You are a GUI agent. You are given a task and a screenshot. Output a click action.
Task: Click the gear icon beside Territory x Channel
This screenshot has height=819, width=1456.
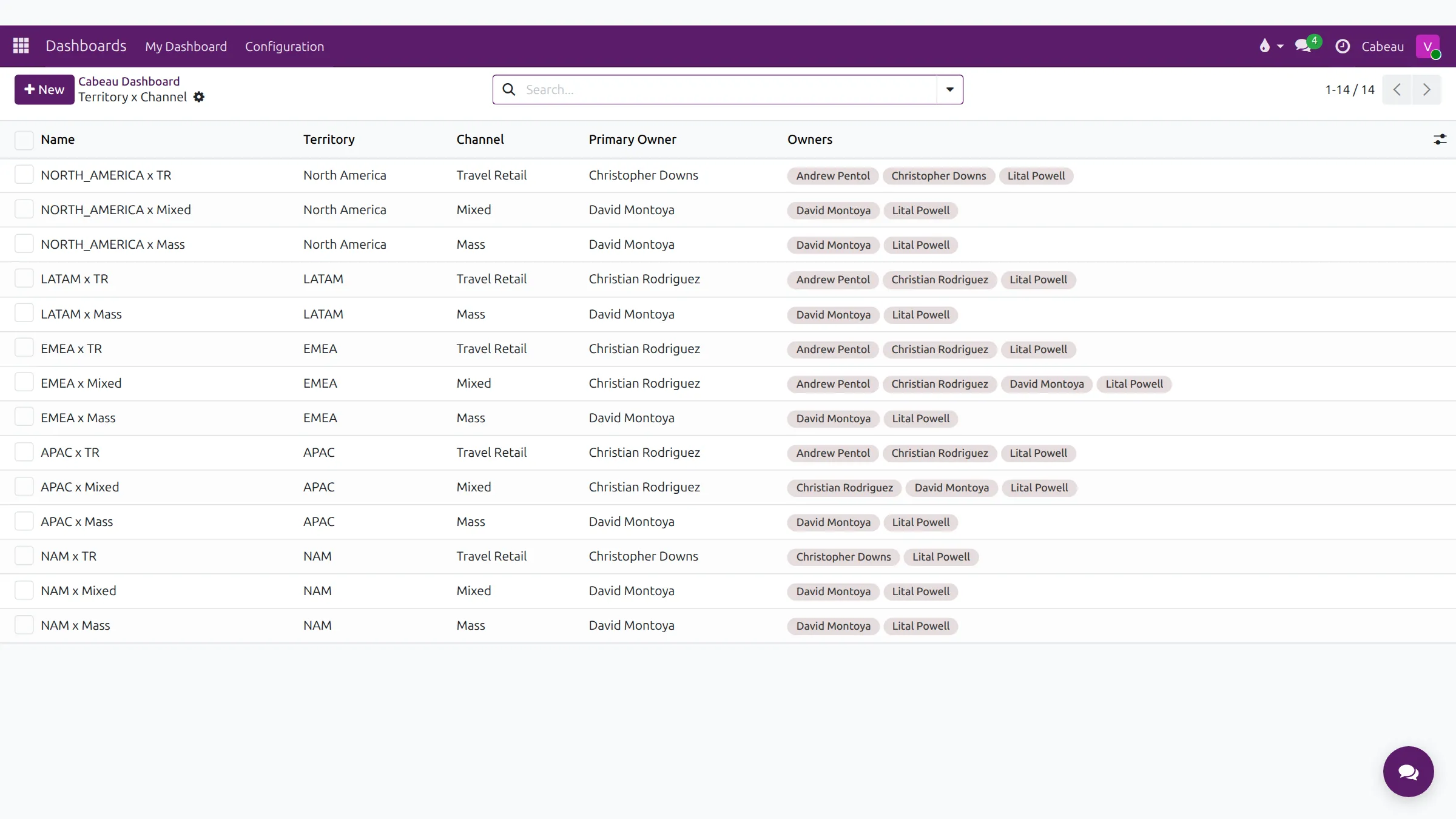coord(199,97)
